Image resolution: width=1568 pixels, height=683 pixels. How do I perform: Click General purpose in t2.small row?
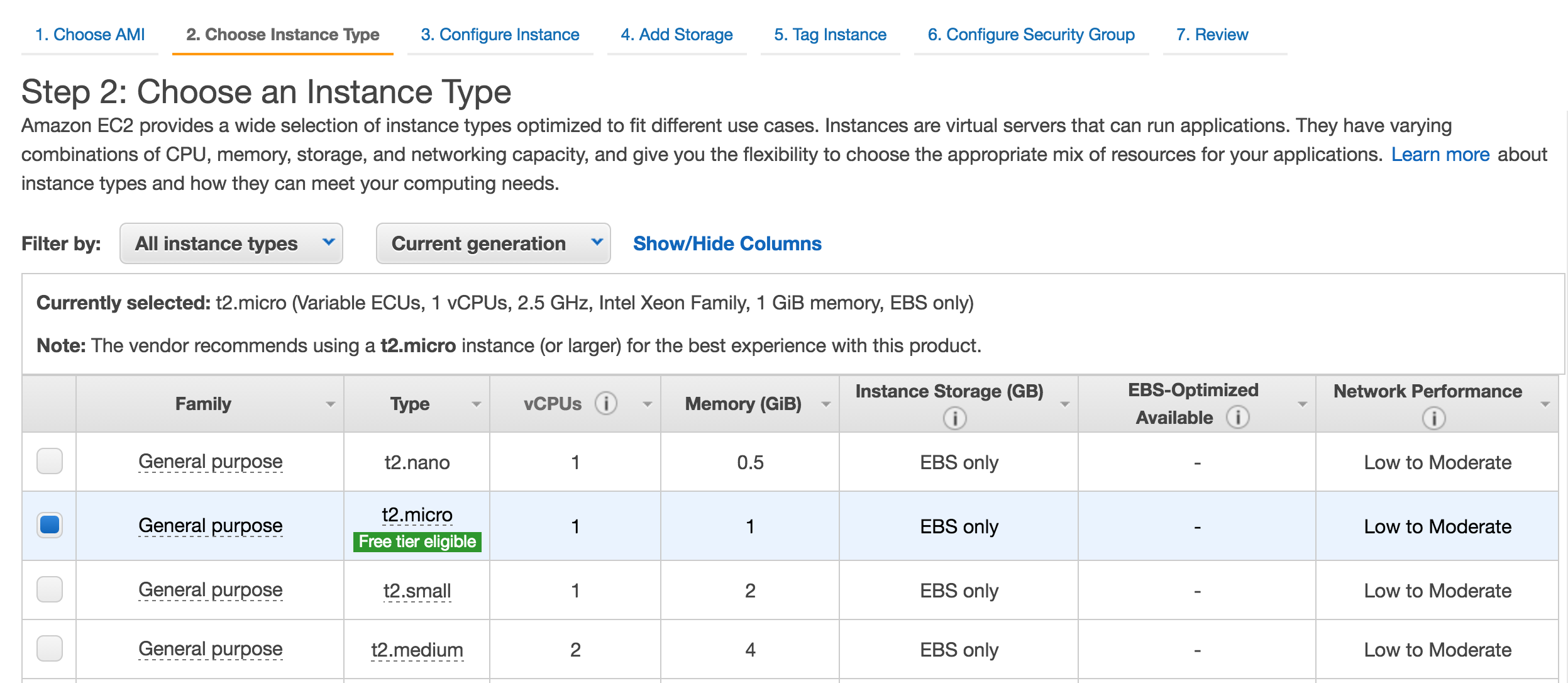(x=211, y=591)
